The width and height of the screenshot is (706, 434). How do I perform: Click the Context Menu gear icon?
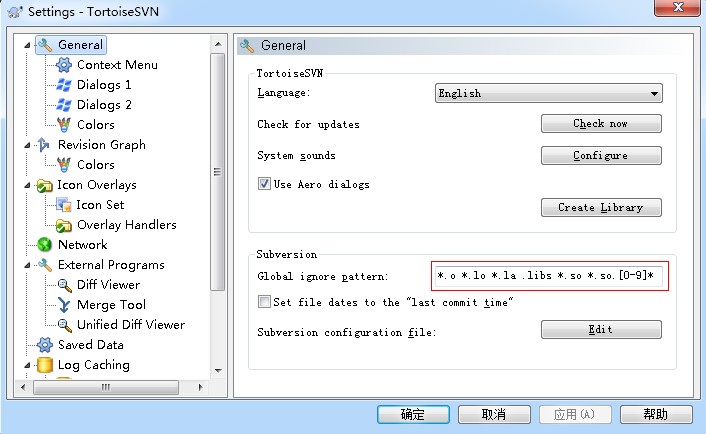[64, 65]
